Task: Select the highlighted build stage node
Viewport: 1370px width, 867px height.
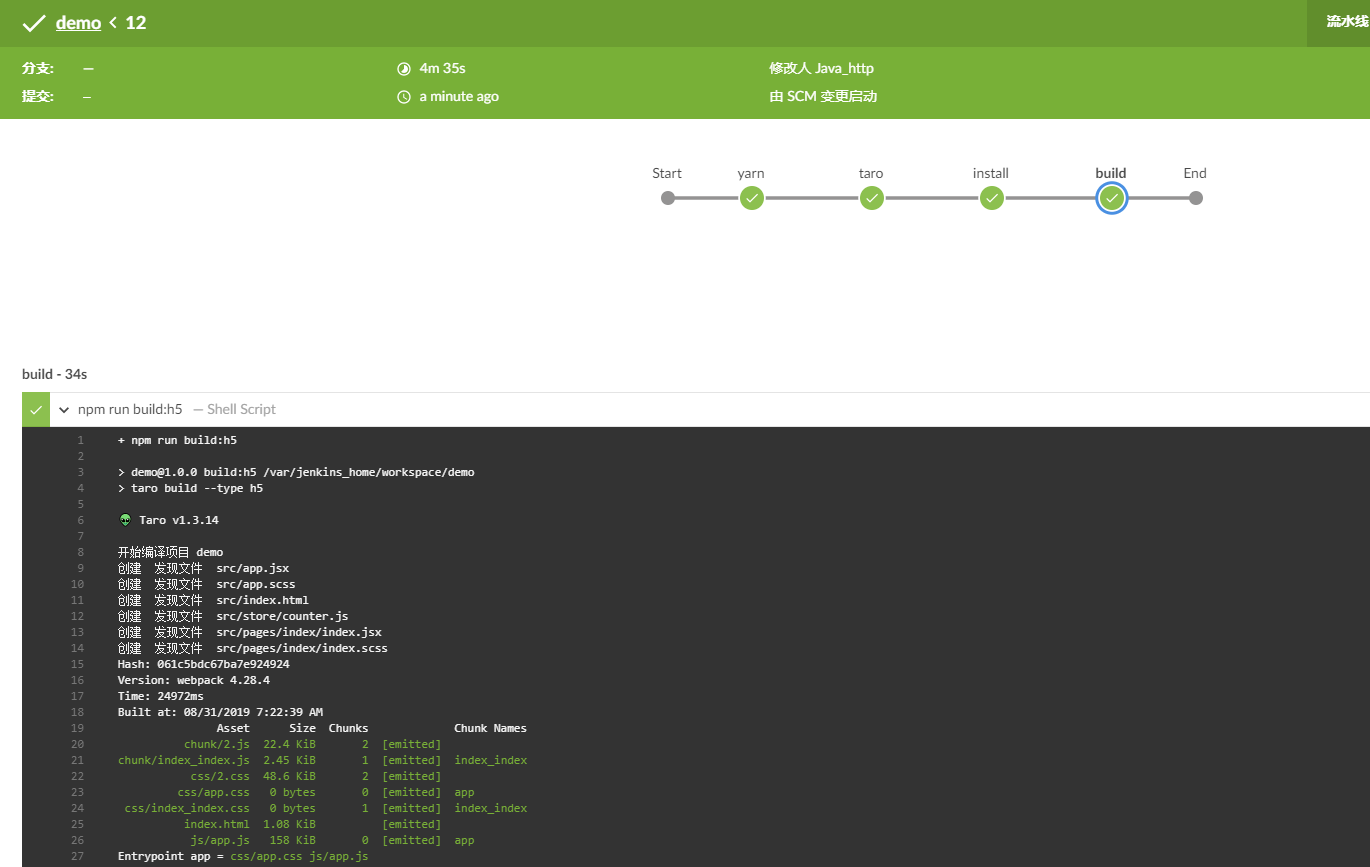Action: pos(1112,198)
